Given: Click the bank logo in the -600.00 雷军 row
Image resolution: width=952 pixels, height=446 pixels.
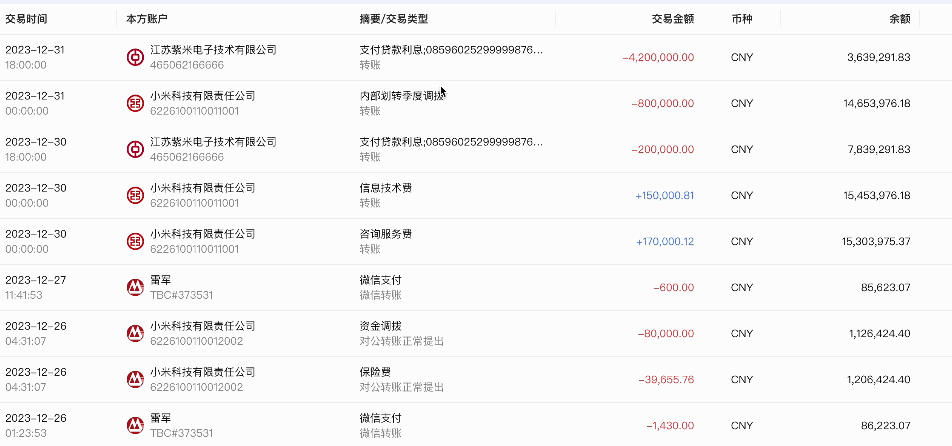Looking at the screenshot, I should (134, 288).
